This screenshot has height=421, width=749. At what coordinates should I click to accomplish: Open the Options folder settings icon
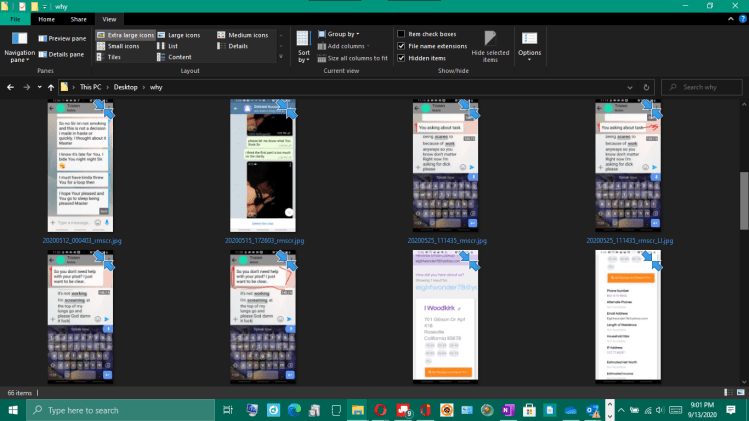529,39
